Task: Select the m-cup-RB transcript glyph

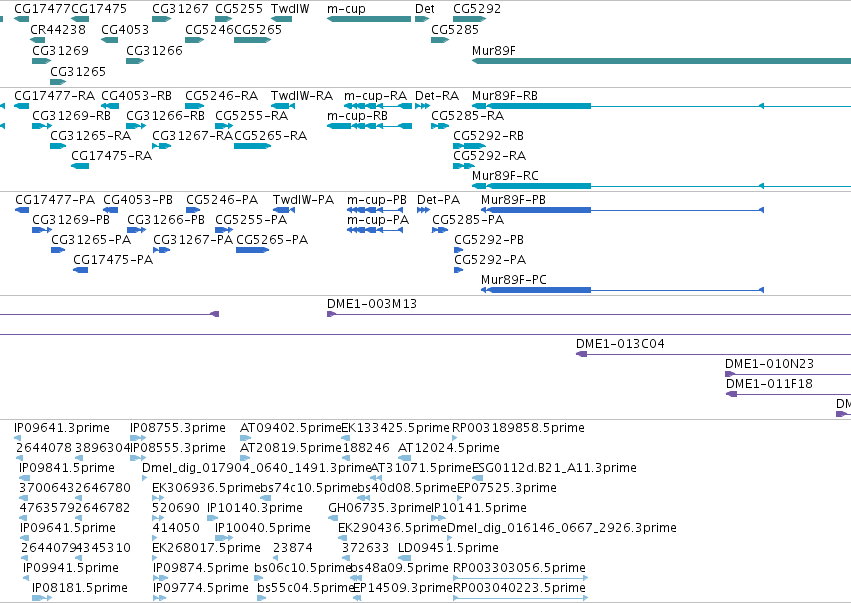Action: (x=369, y=126)
